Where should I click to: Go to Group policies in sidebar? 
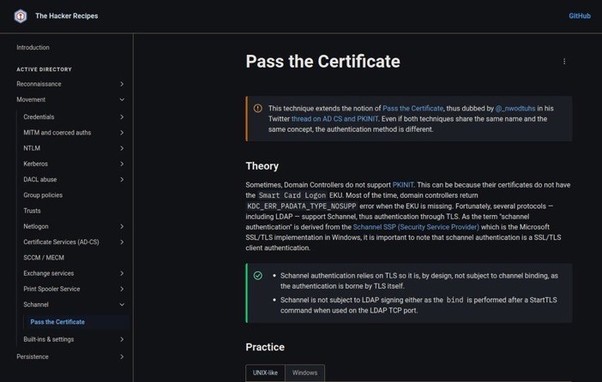(x=43, y=195)
